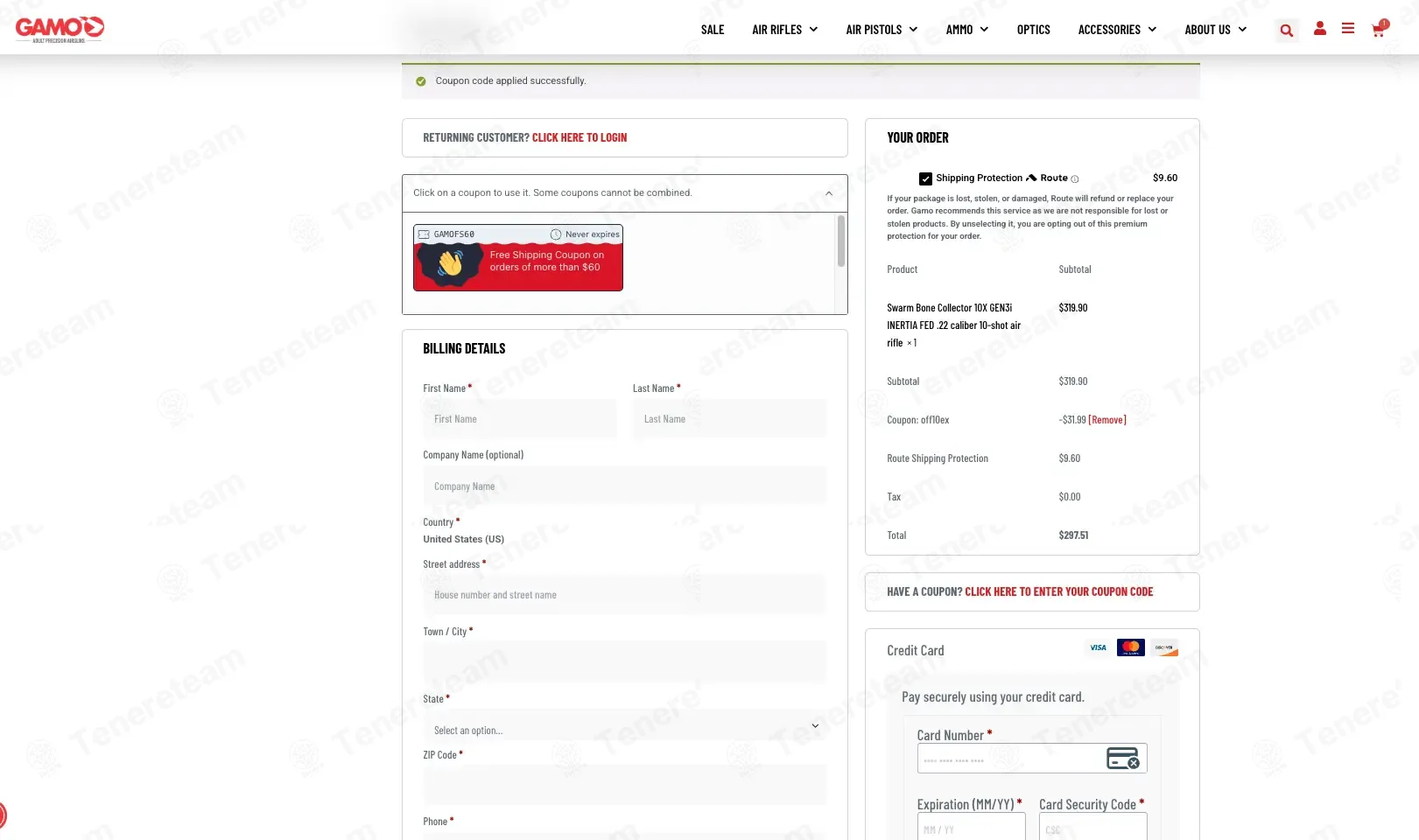Click the card icon in Card Number field
This screenshot has width=1419, height=840.
coord(1123,758)
